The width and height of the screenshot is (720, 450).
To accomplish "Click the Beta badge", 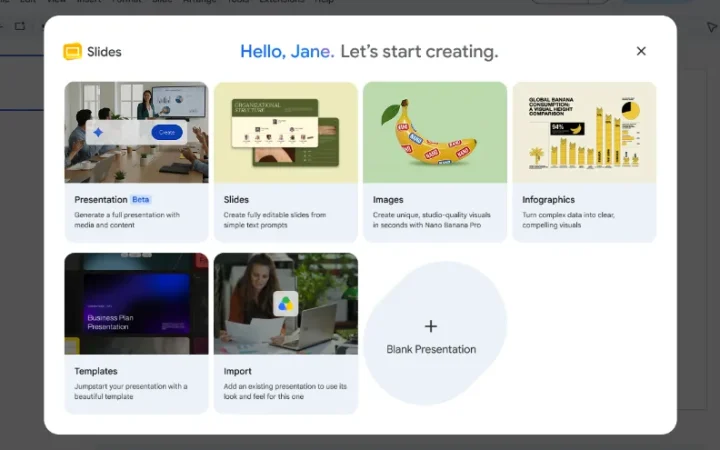I will click(141, 200).
